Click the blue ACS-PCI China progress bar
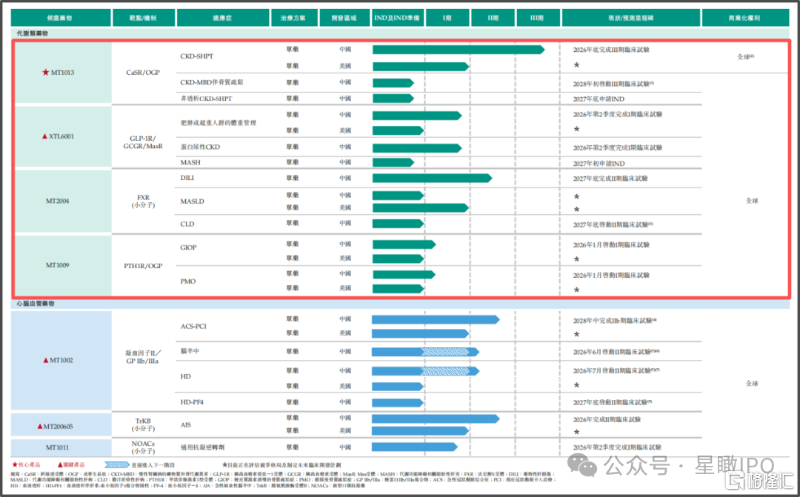The image size is (800, 497). 436,319
